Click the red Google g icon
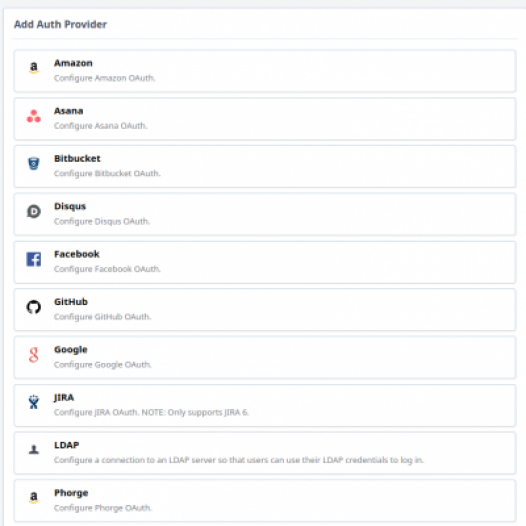This screenshot has height=526, width=526. (x=34, y=355)
